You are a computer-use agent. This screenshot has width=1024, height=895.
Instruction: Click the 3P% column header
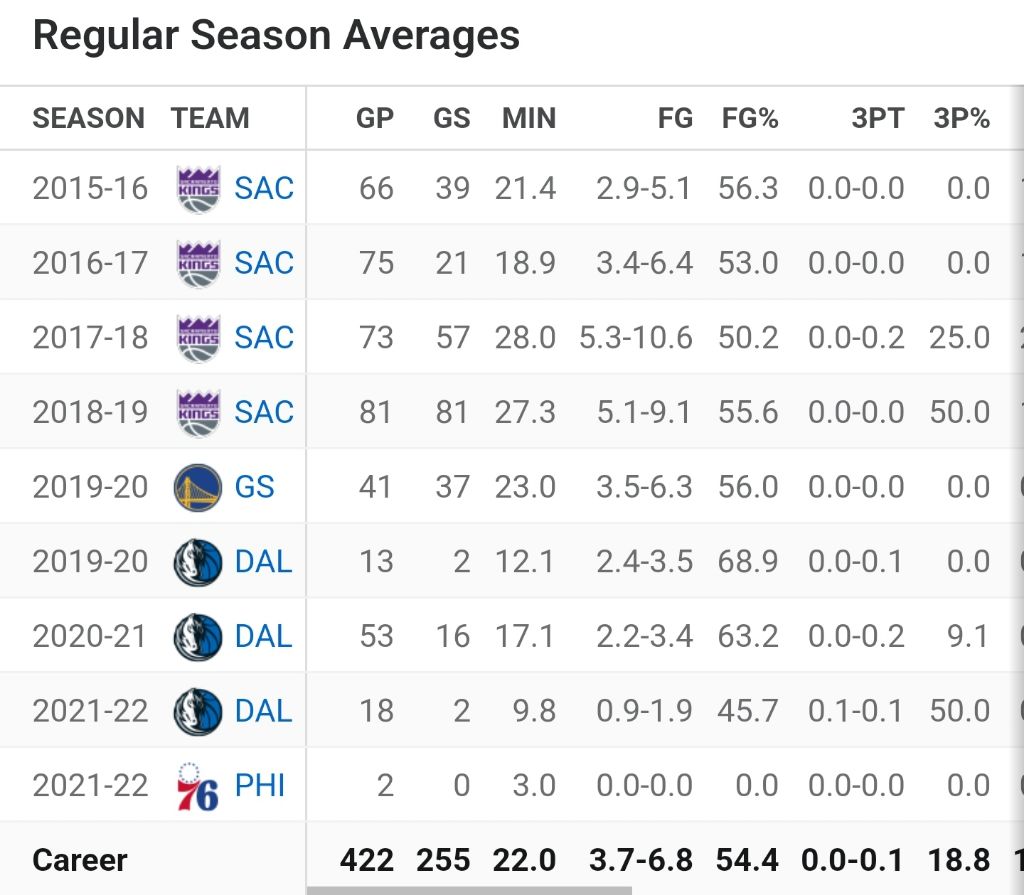(961, 118)
